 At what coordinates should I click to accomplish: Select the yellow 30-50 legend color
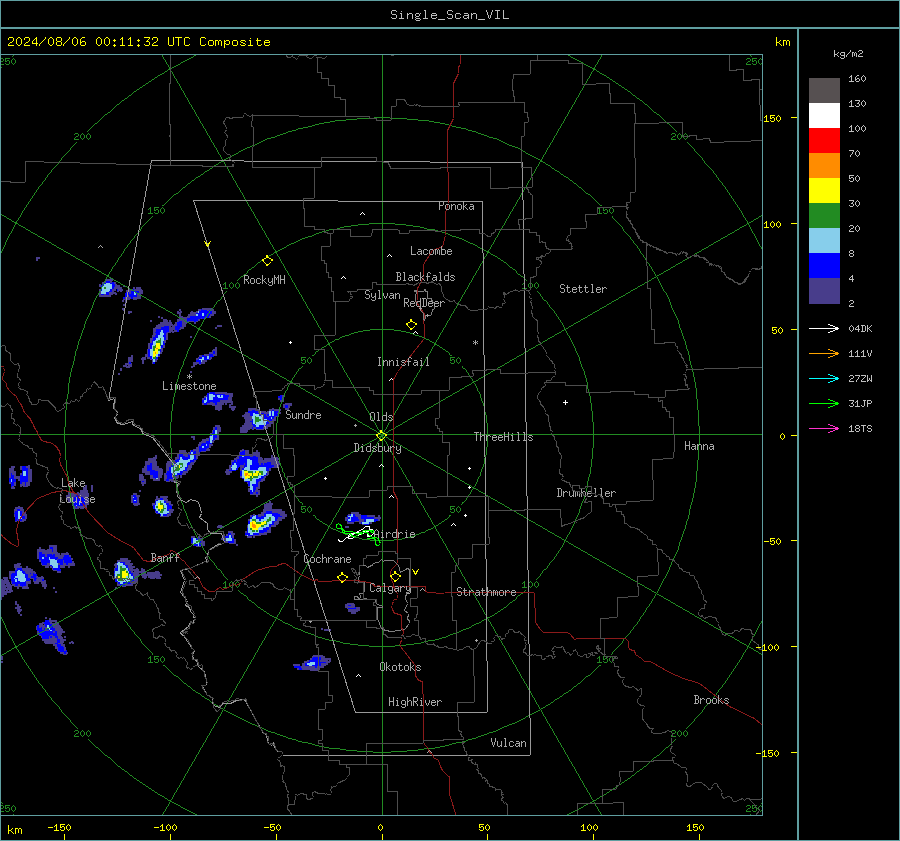coord(824,191)
